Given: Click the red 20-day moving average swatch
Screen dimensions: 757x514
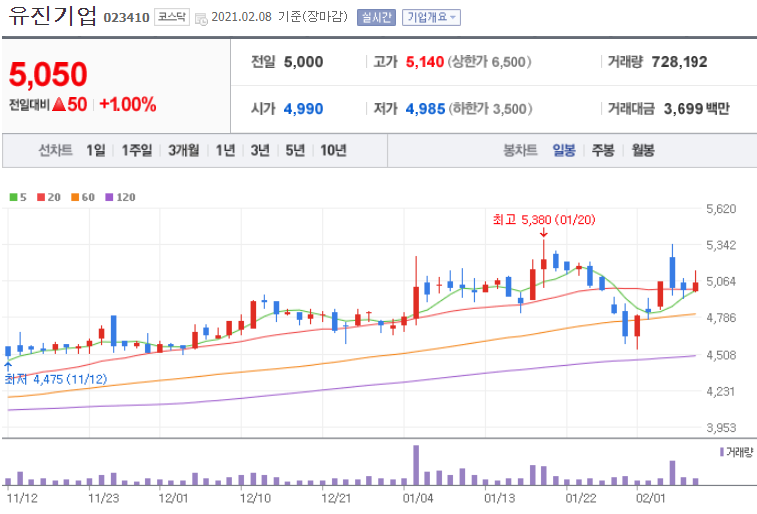Looking at the screenshot, I should tap(41, 197).
